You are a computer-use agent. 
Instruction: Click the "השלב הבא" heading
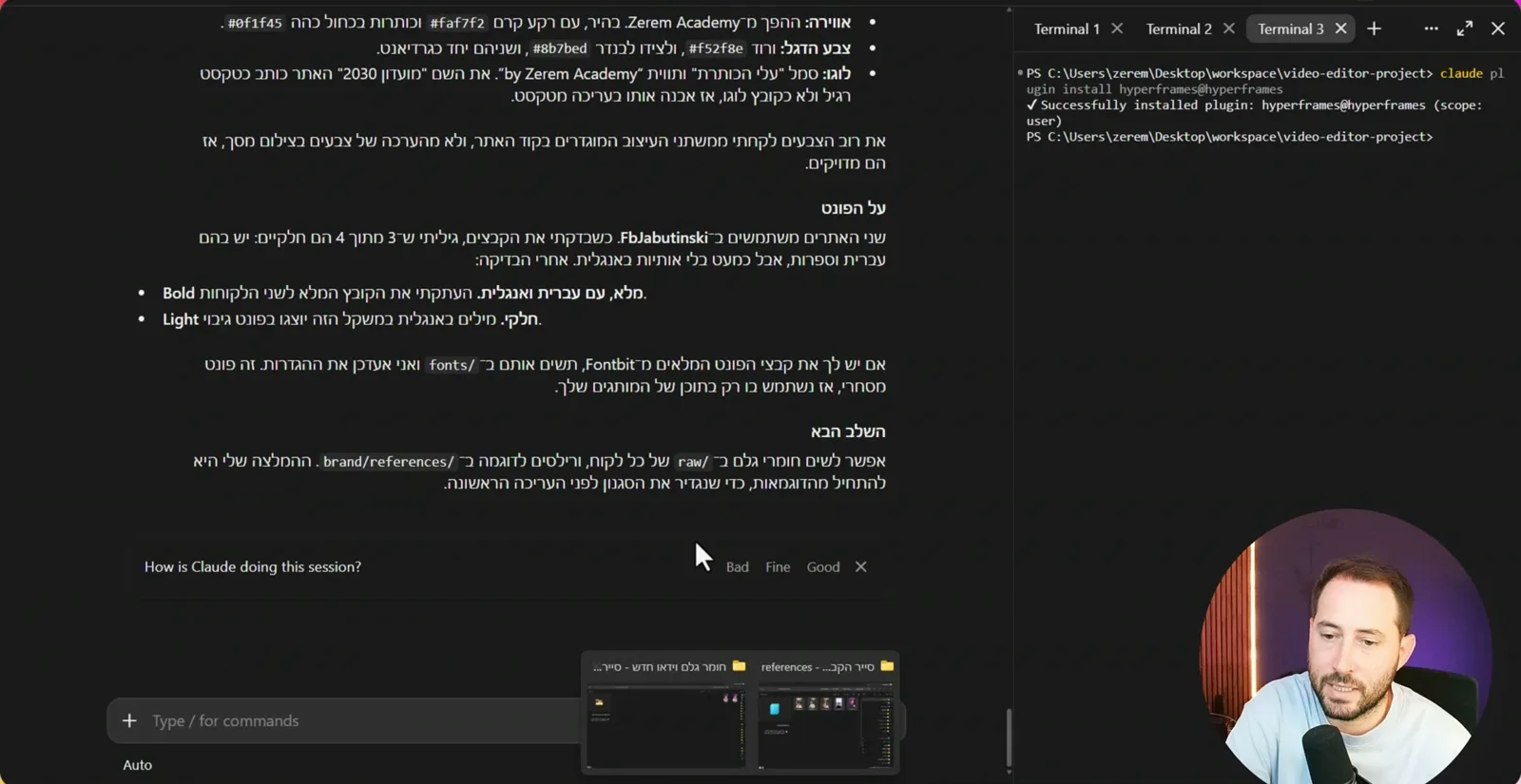(848, 431)
